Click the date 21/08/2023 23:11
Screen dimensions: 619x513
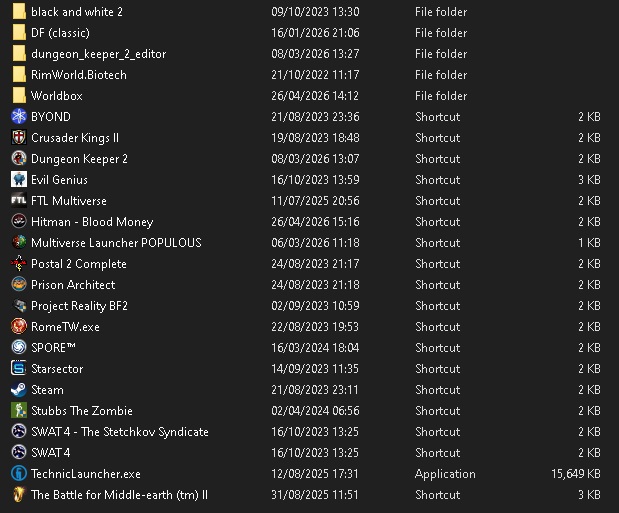315,390
